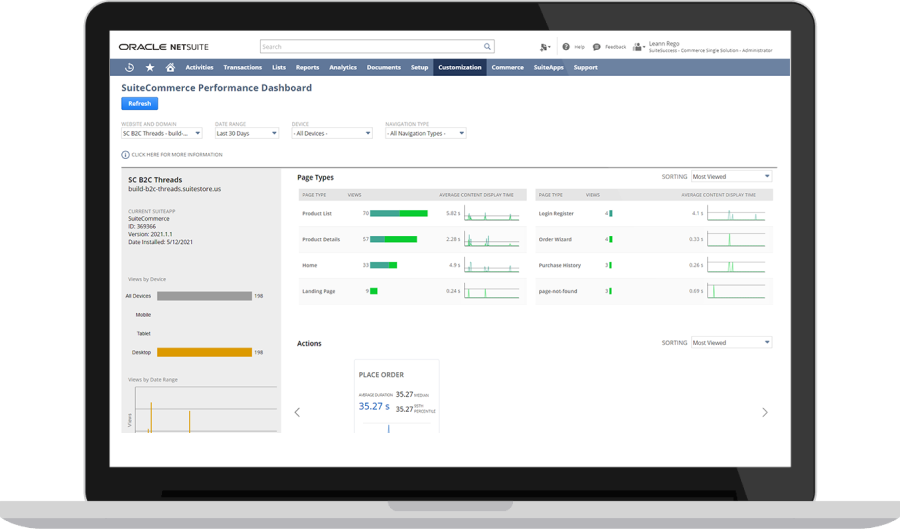900x529 pixels.
Task: Click the Refresh button
Action: [x=139, y=104]
